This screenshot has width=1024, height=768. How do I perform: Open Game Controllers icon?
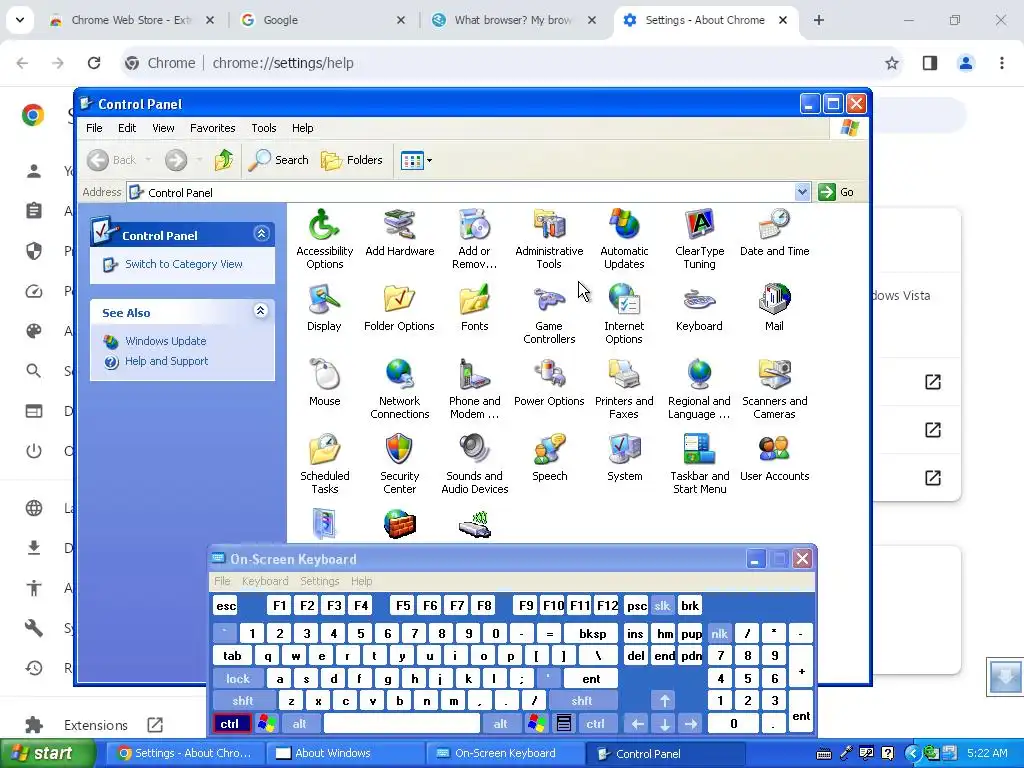point(549,313)
